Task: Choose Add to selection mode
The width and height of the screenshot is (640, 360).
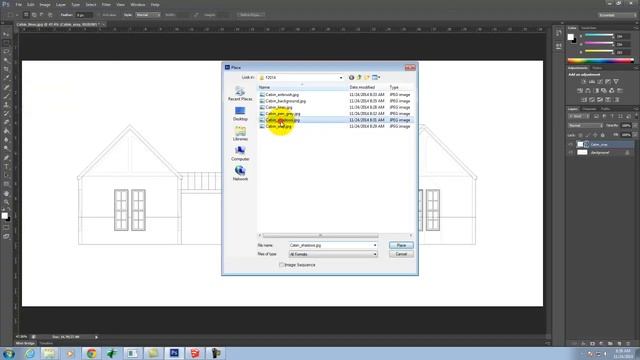Action: coord(34,15)
